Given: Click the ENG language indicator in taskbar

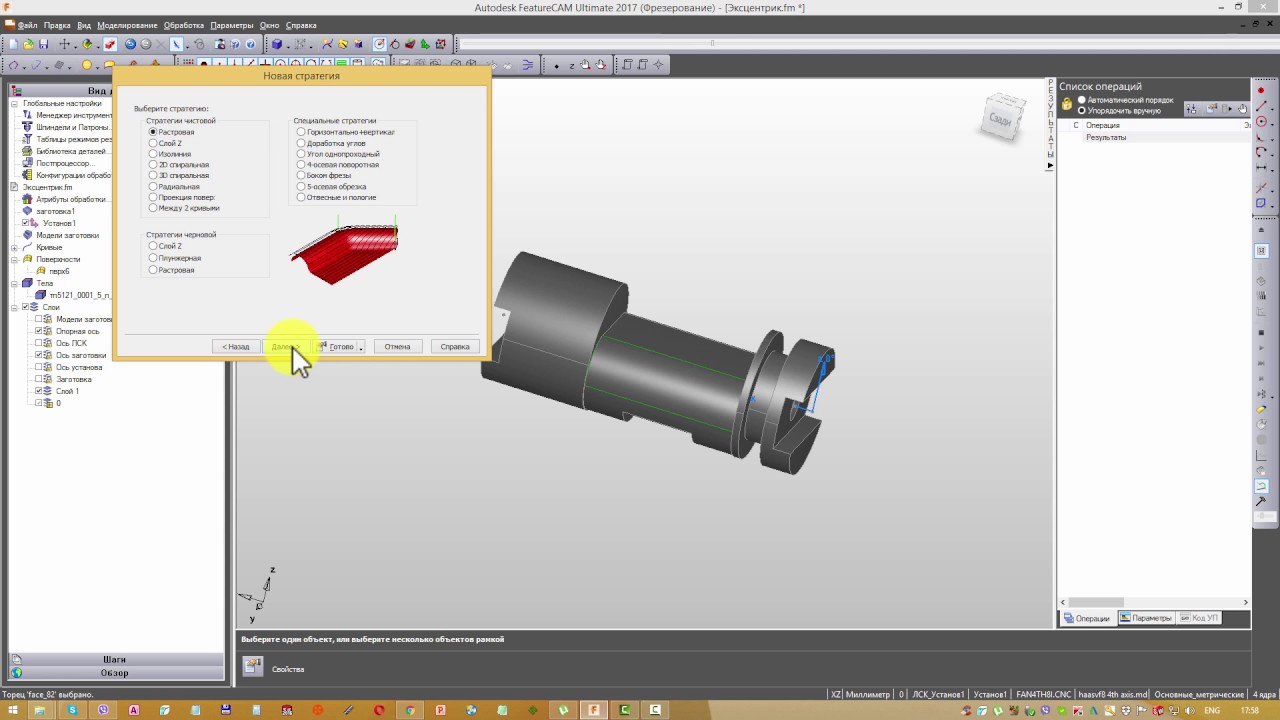Looking at the screenshot, I should (1212, 710).
